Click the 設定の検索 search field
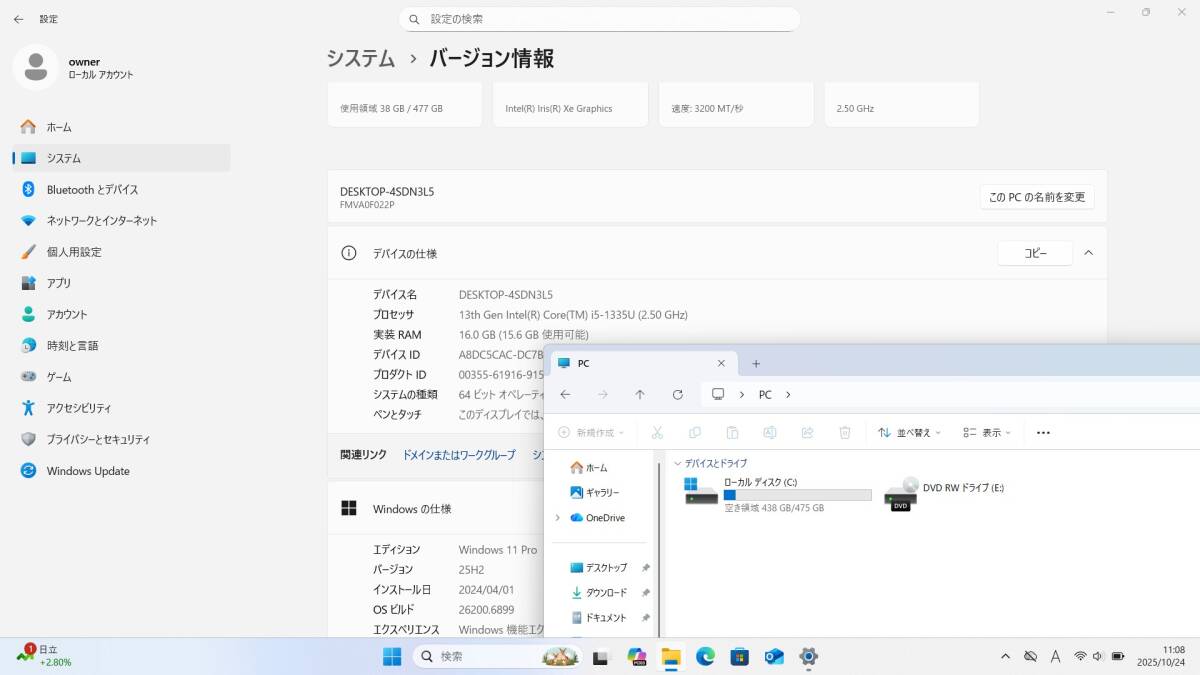The height and width of the screenshot is (675, 1200). pos(600,19)
